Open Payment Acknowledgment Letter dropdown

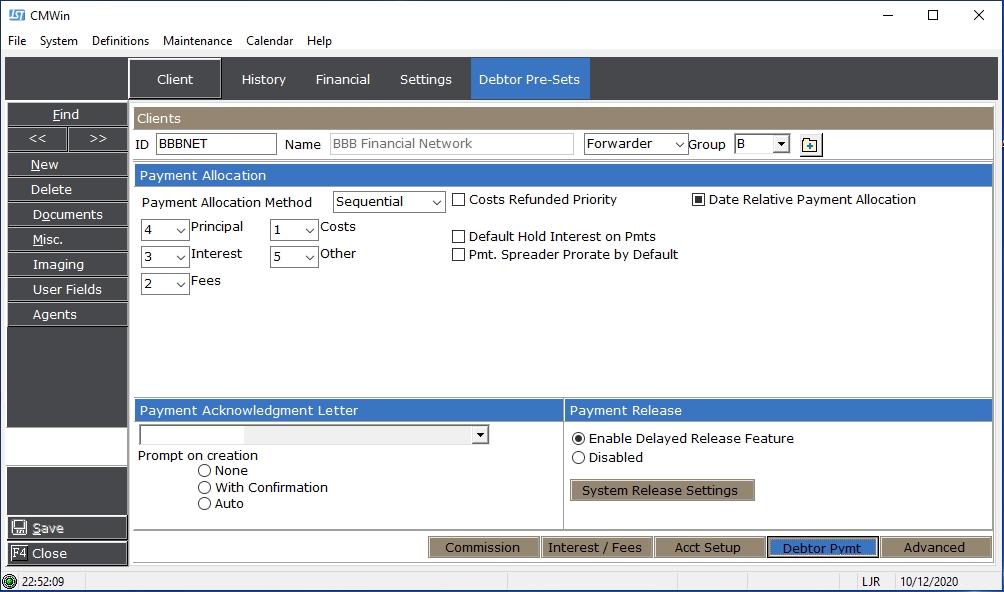click(480, 435)
